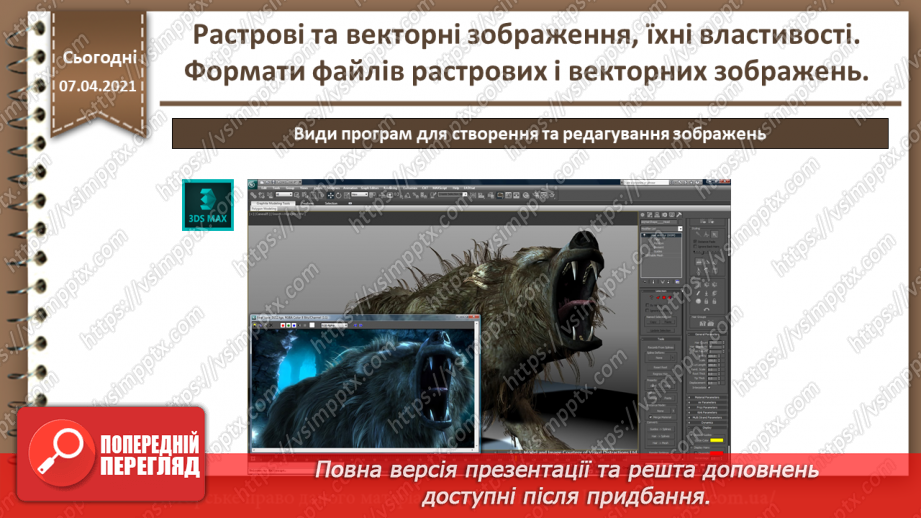Image resolution: width=921 pixels, height=518 pixels.
Task: Select the Select and Move tool
Action: (331, 196)
